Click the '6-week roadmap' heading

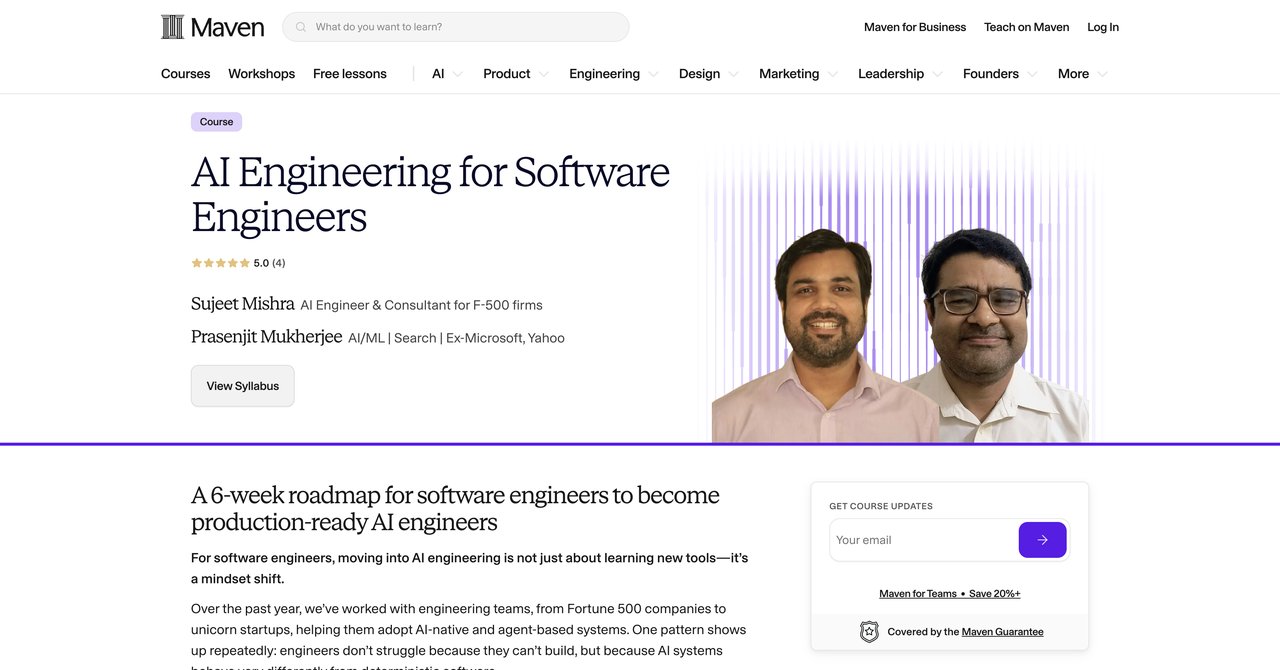pyautogui.click(x=455, y=508)
